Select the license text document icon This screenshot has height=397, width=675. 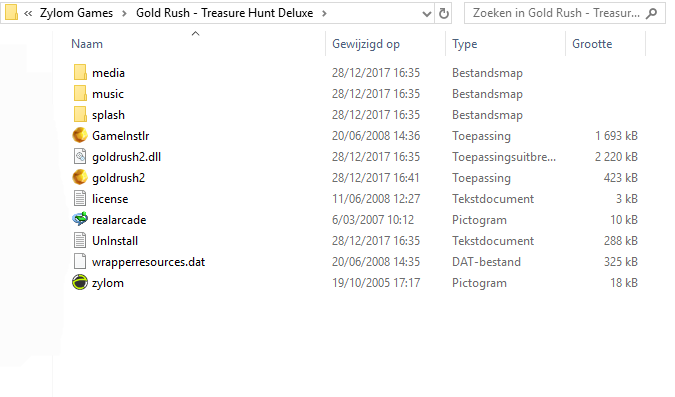(x=80, y=198)
